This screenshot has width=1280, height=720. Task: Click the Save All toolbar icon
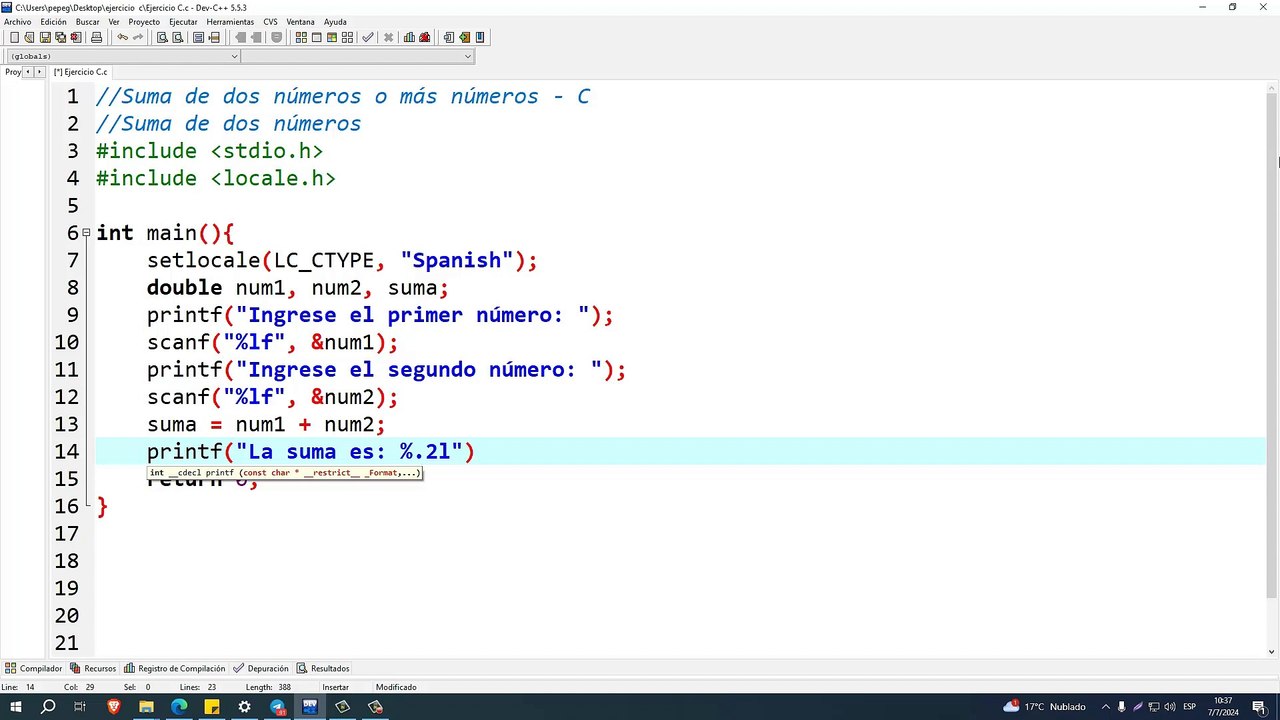coord(60,38)
